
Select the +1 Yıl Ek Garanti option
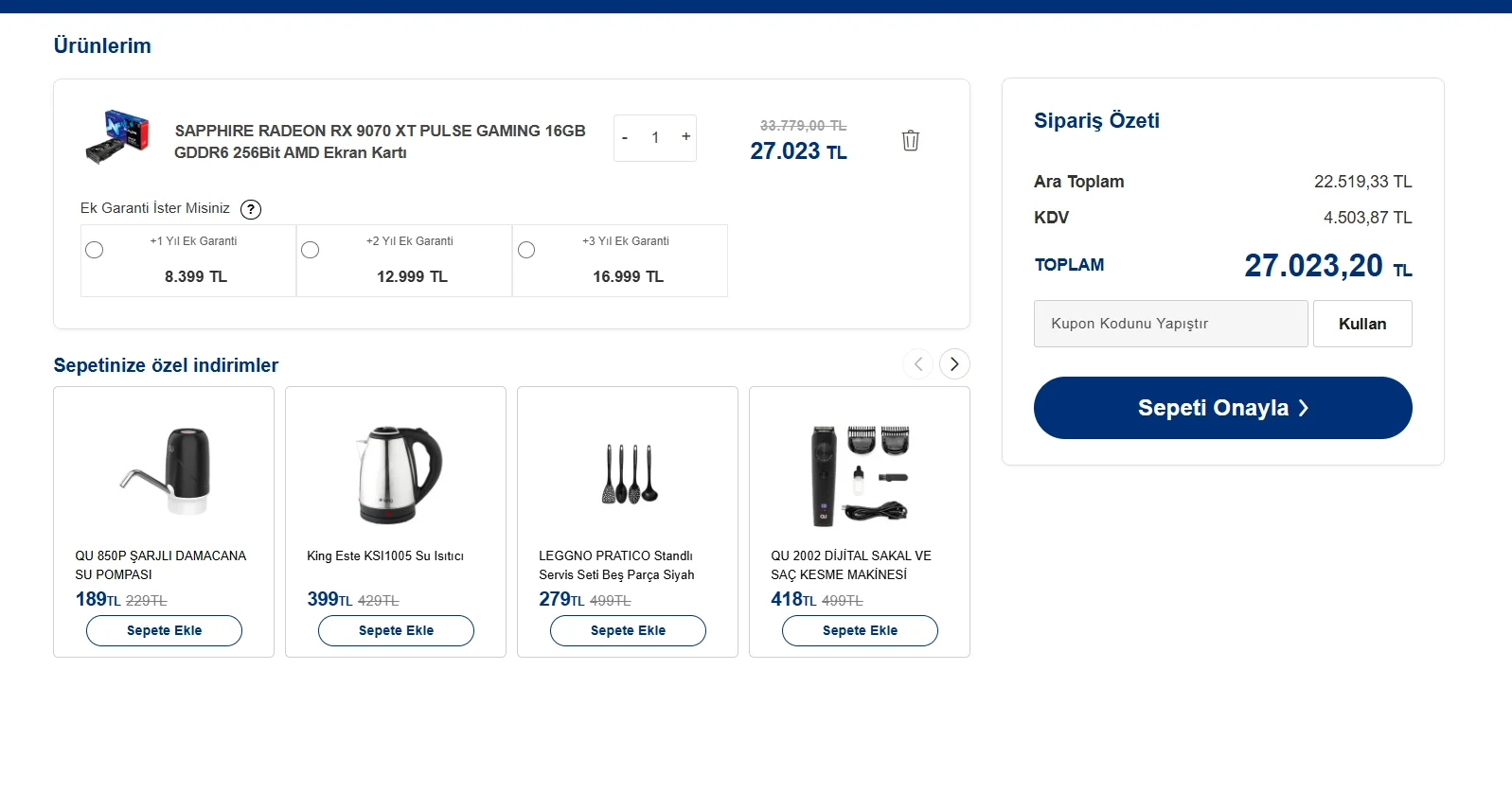[x=95, y=250]
